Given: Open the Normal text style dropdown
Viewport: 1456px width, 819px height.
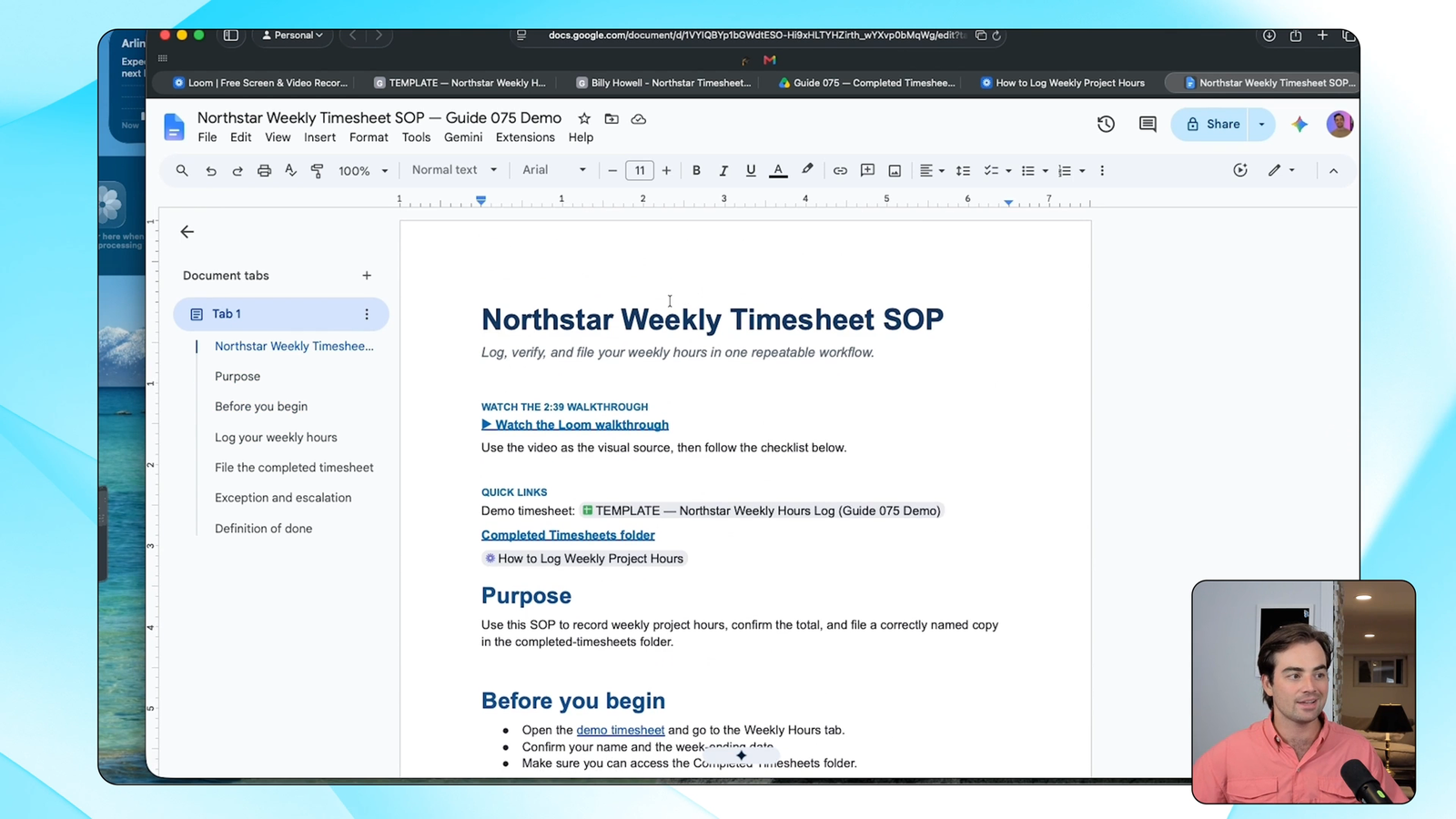Looking at the screenshot, I should click(x=454, y=170).
